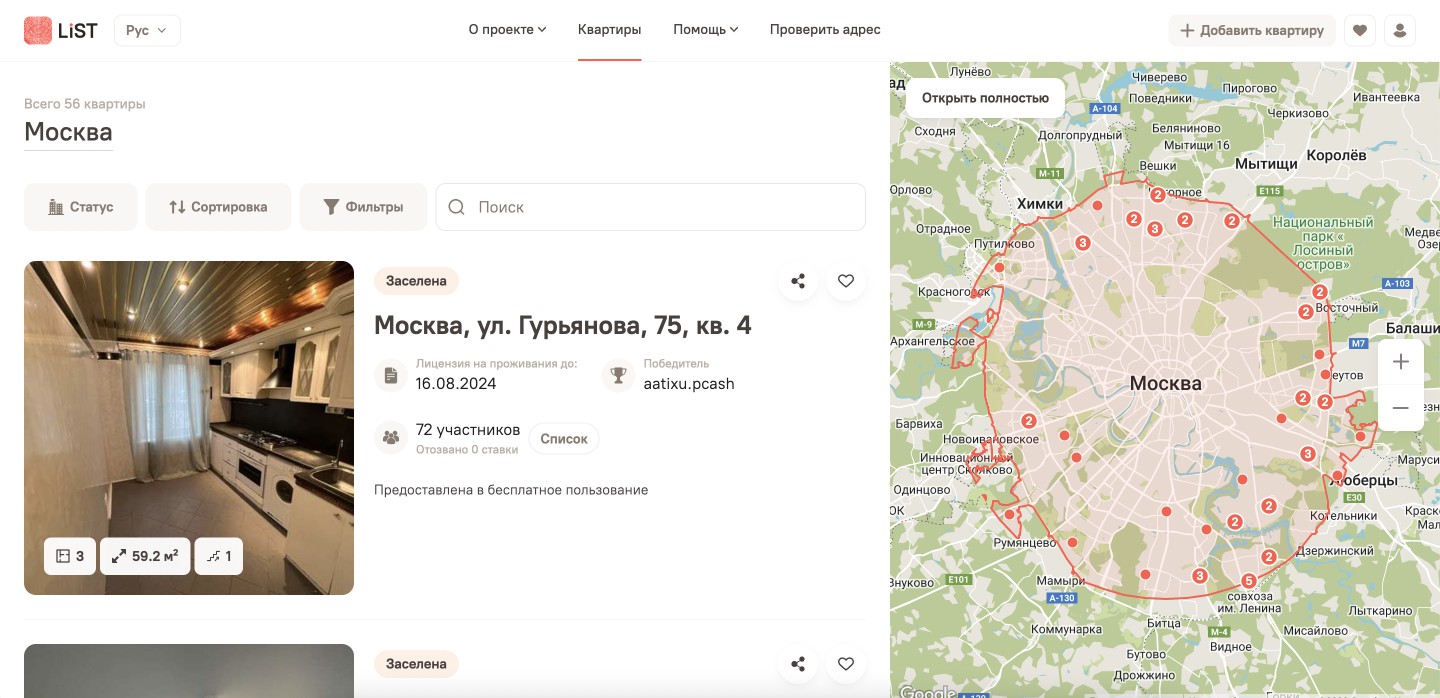Image resolution: width=1440 pixels, height=698 pixels.
Task: Click the Список participants button
Action: (564, 438)
